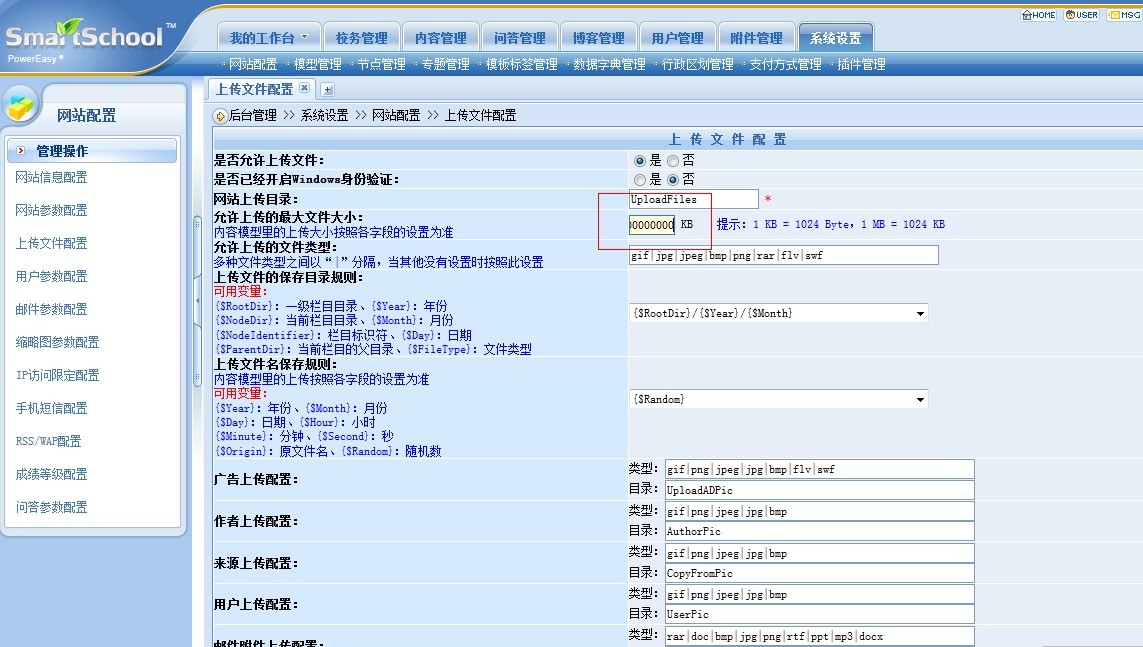Open the USER icon link
This screenshot has height=647, width=1143.
click(1069, 15)
